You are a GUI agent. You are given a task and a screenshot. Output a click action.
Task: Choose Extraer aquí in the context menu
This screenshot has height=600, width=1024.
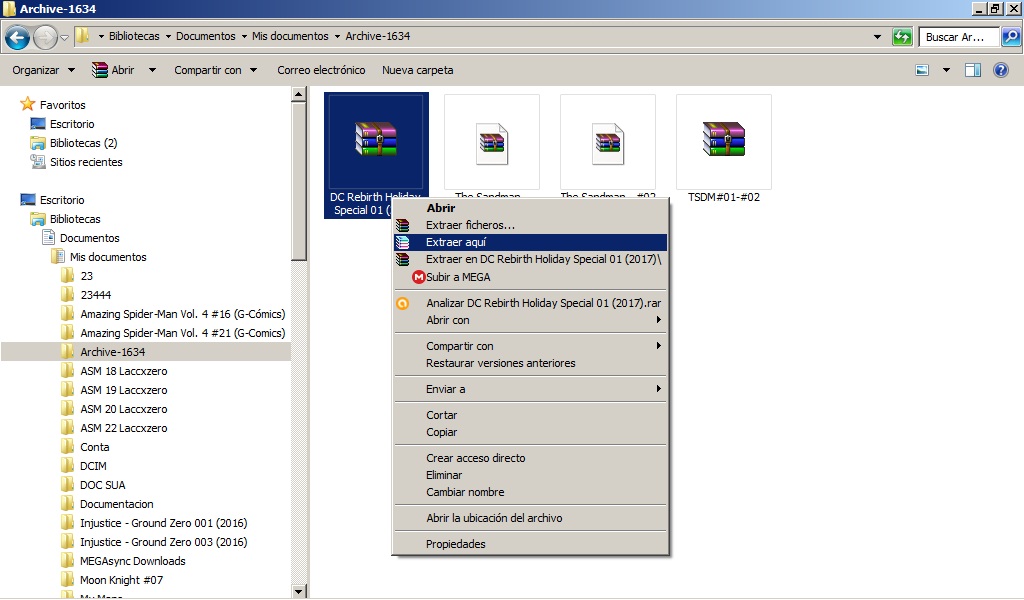[x=530, y=242]
